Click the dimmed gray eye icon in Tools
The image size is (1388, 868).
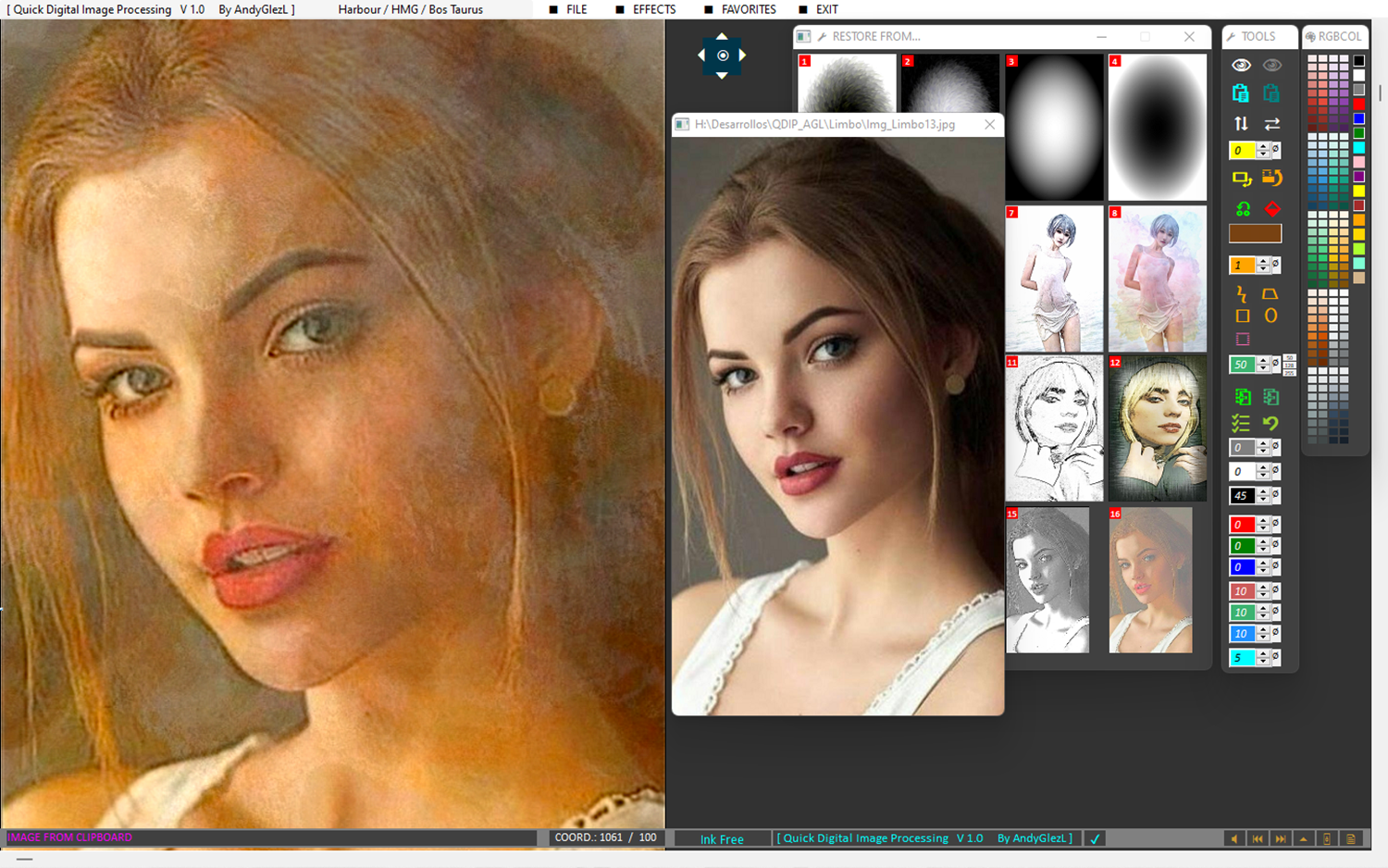(1272, 65)
